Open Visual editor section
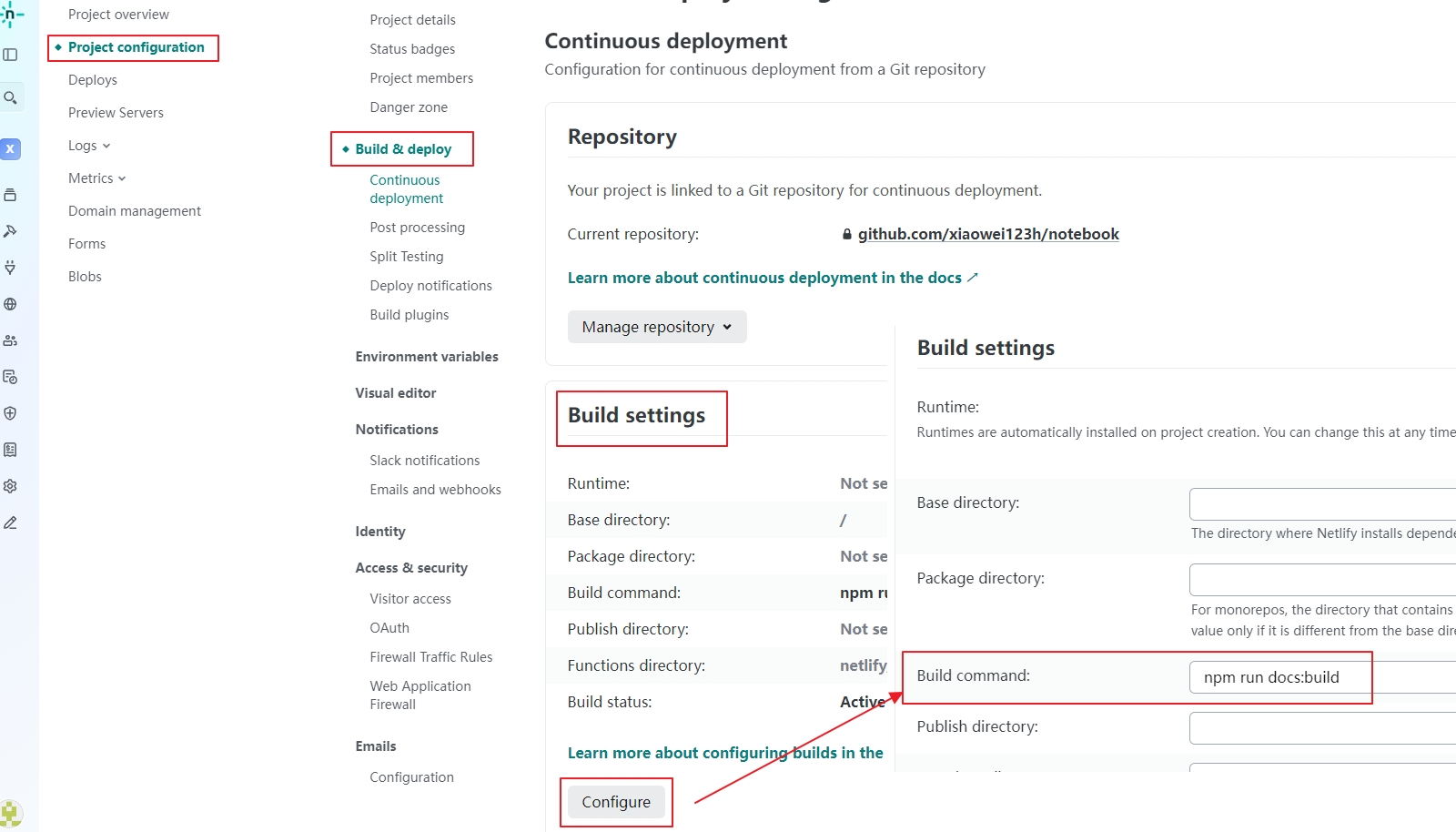 (x=396, y=393)
